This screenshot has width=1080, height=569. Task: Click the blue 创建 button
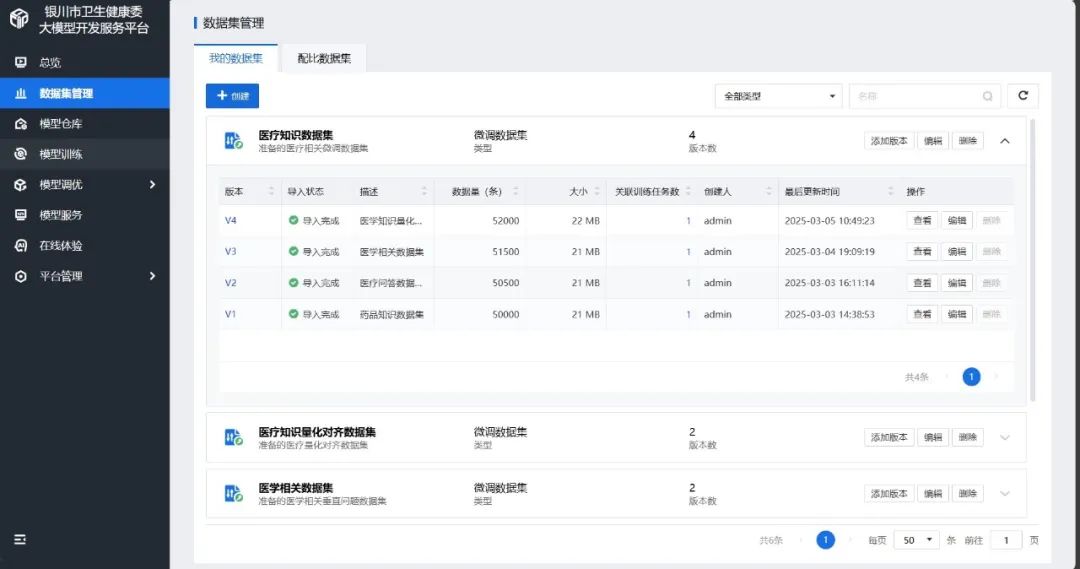click(x=232, y=96)
